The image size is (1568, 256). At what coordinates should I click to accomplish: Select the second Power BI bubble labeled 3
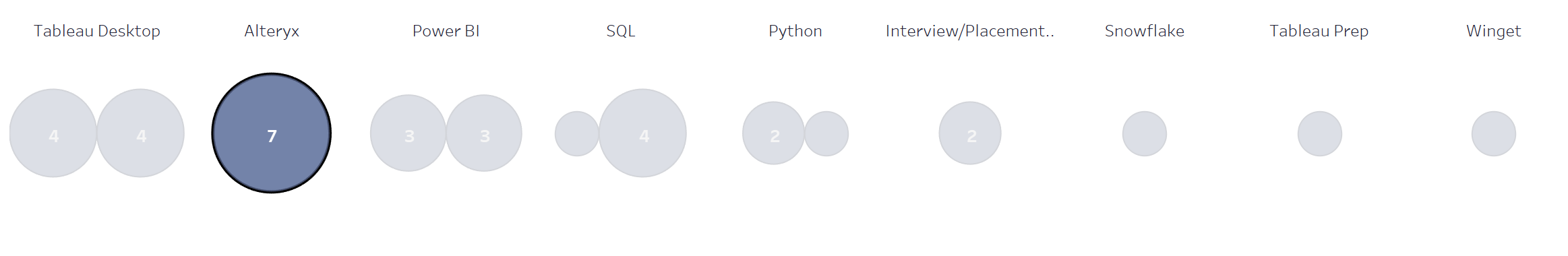tap(484, 133)
